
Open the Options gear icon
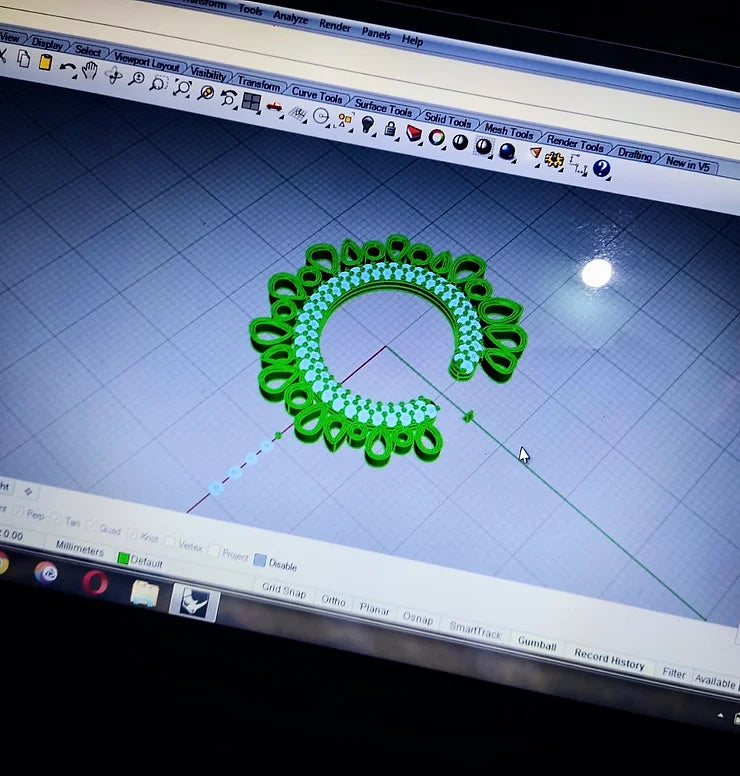[x=553, y=159]
